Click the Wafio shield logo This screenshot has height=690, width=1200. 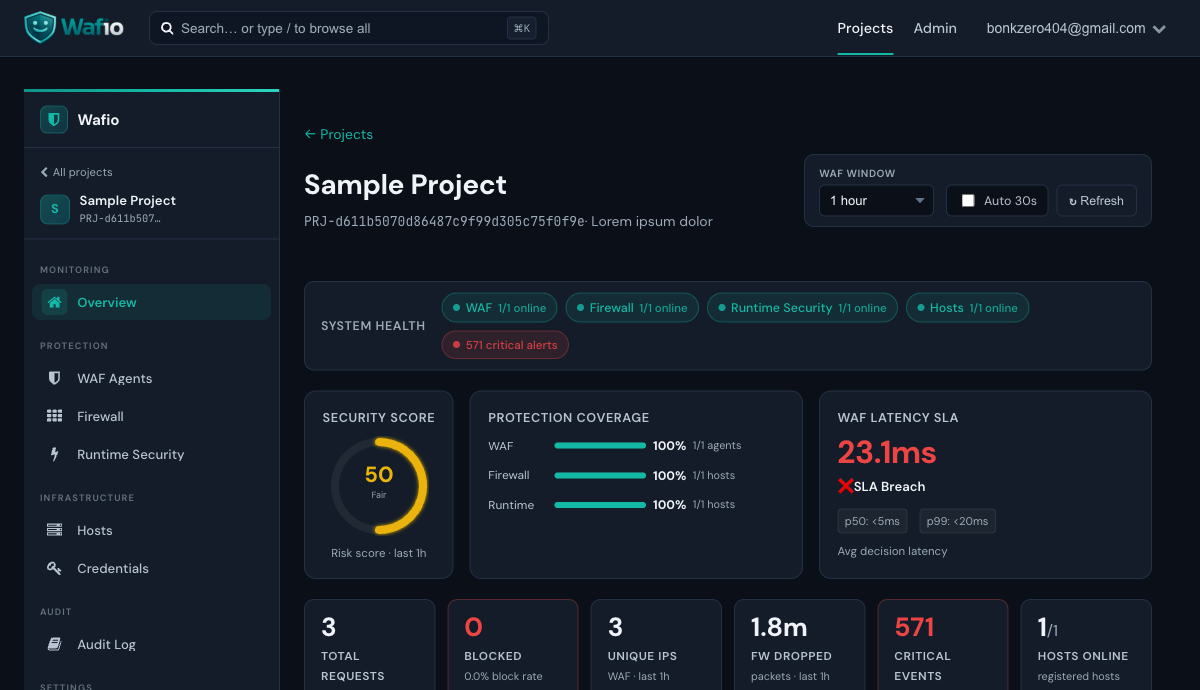coord(40,28)
